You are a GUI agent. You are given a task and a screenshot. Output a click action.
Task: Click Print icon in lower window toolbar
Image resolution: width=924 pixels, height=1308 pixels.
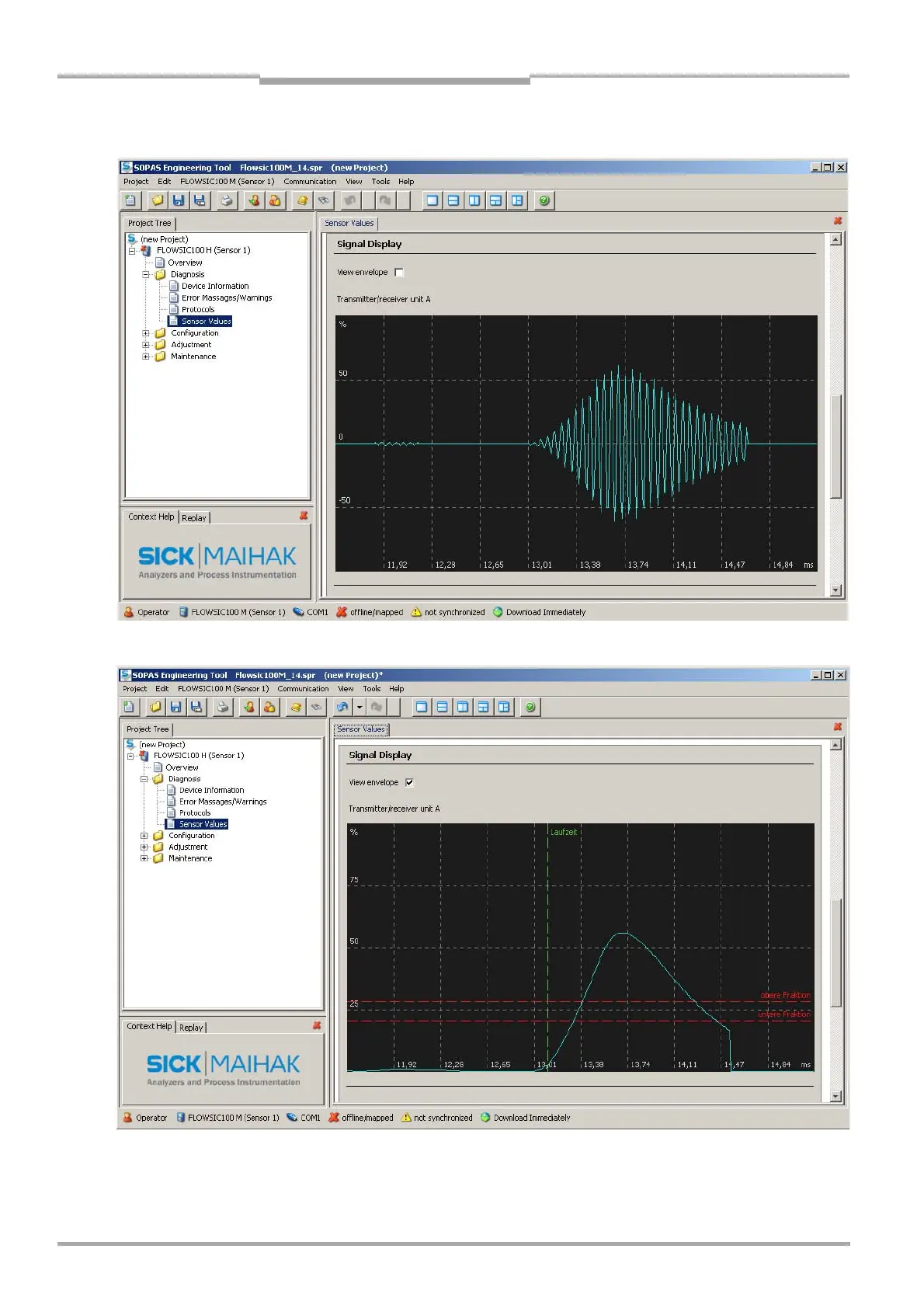(224, 707)
